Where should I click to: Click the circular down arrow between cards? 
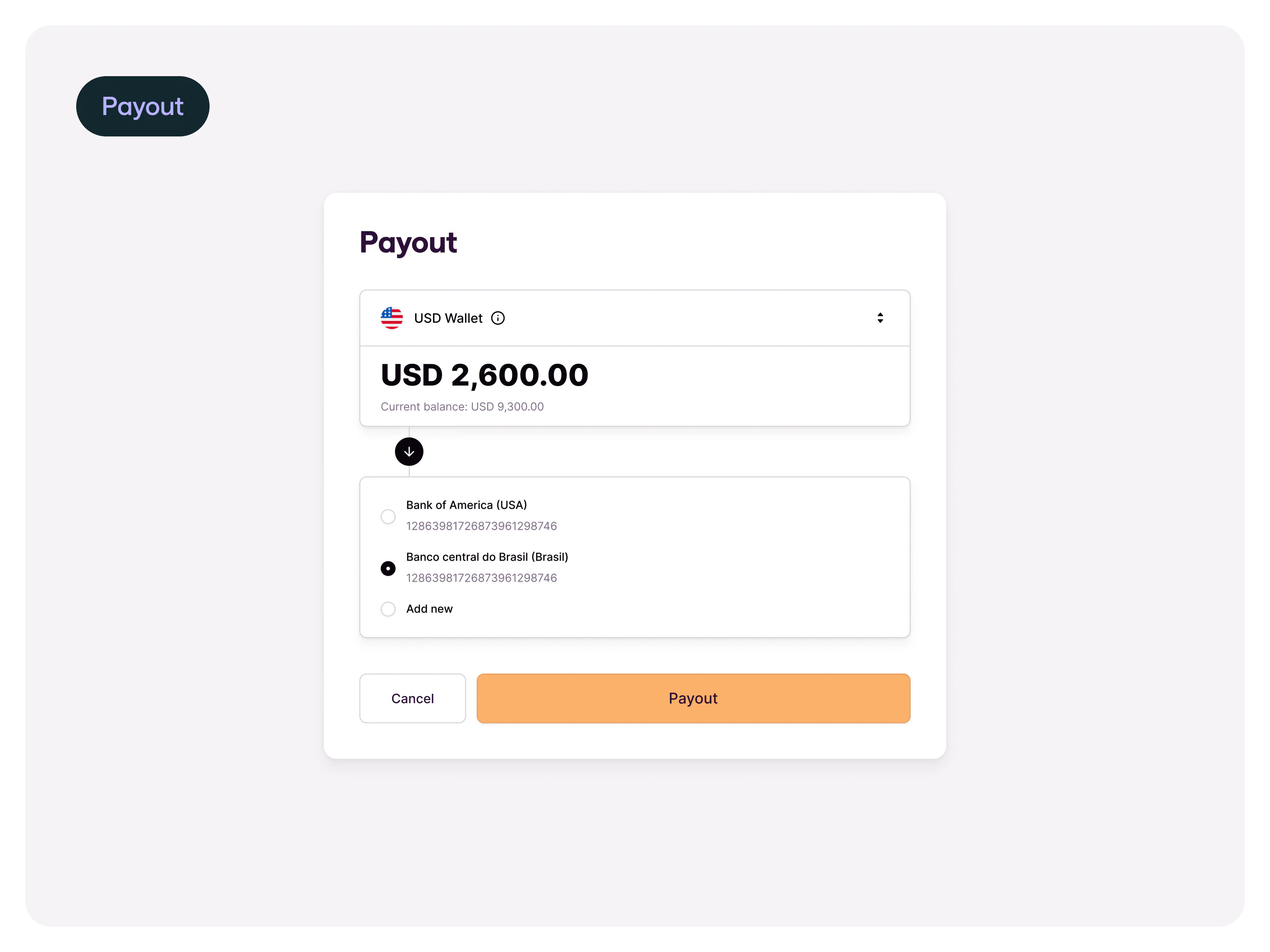(x=409, y=452)
